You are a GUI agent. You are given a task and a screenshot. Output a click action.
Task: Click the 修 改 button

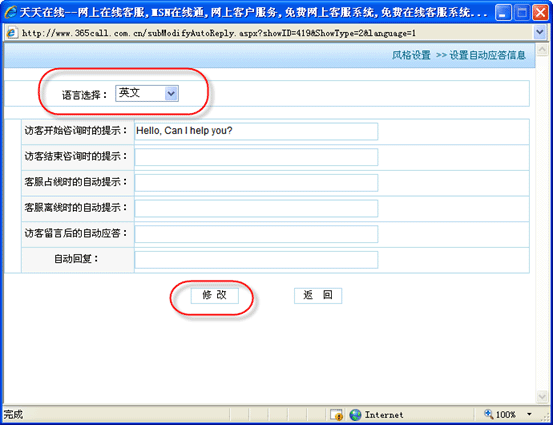[214, 295]
